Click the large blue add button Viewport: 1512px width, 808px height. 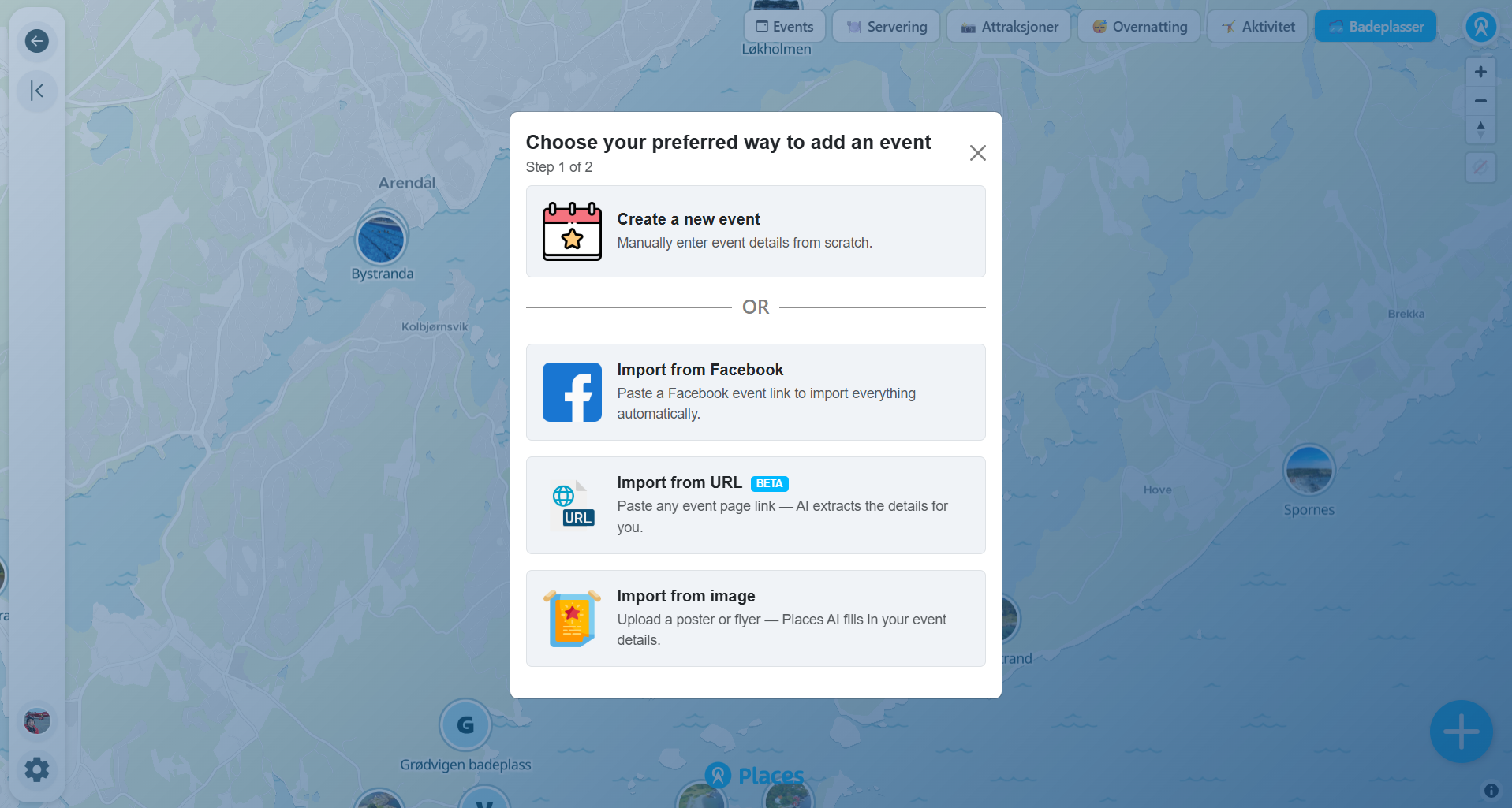[x=1461, y=732]
